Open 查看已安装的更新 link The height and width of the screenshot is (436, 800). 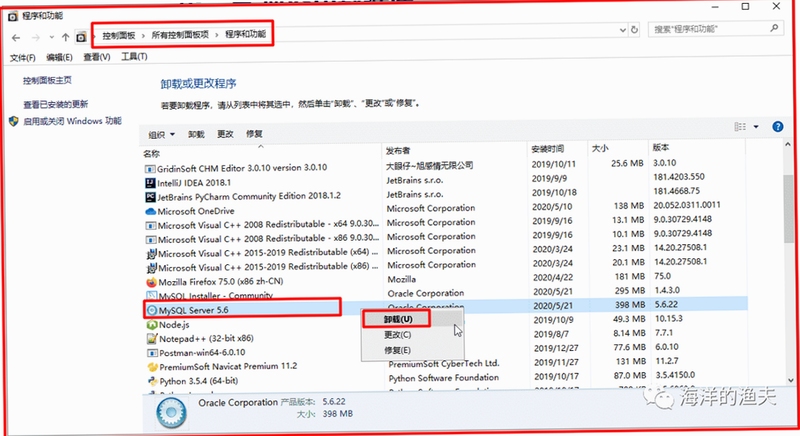coord(56,104)
